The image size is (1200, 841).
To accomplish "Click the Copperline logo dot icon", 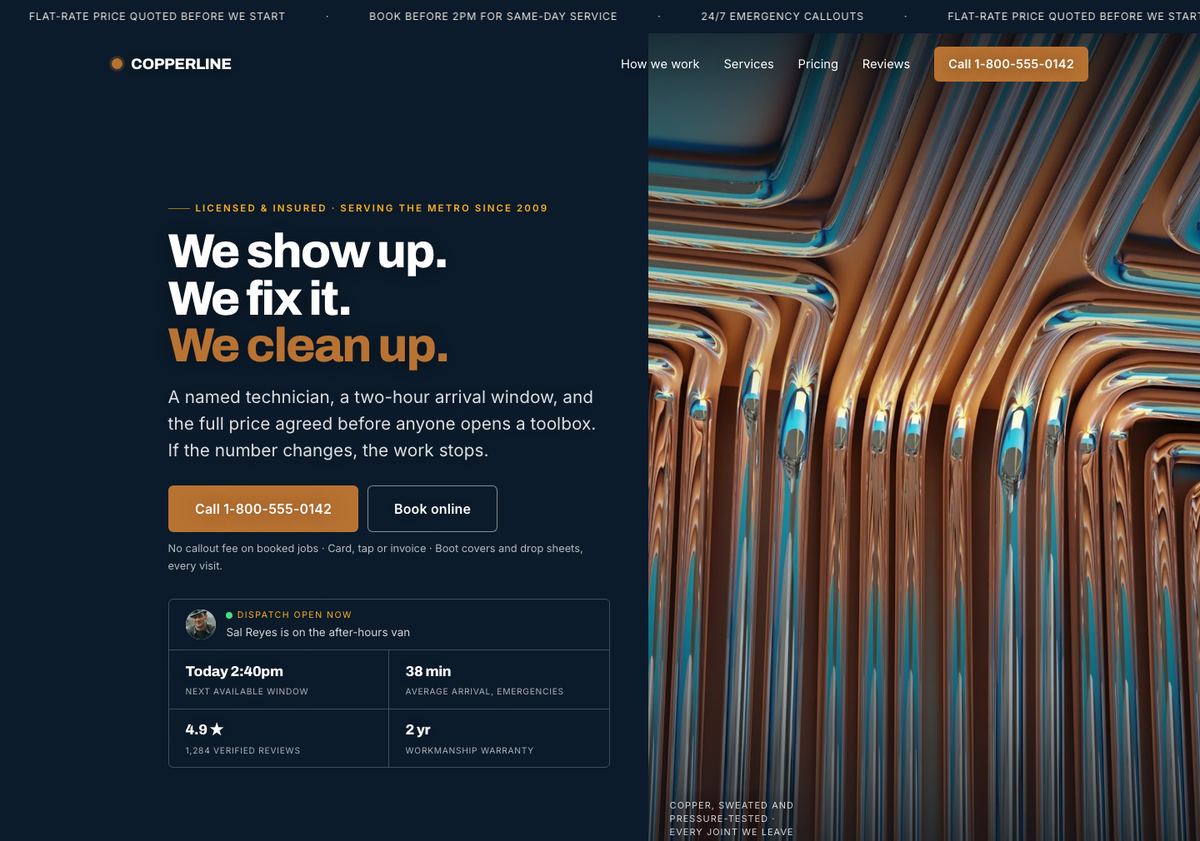I will click(x=117, y=64).
